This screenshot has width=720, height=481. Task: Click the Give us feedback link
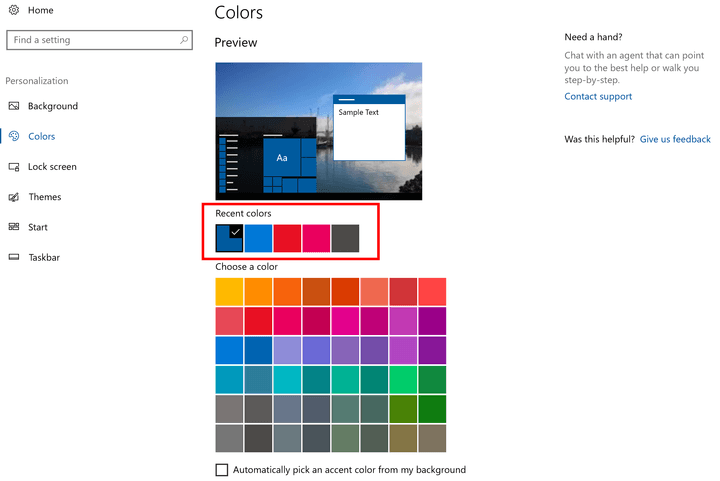coord(675,140)
